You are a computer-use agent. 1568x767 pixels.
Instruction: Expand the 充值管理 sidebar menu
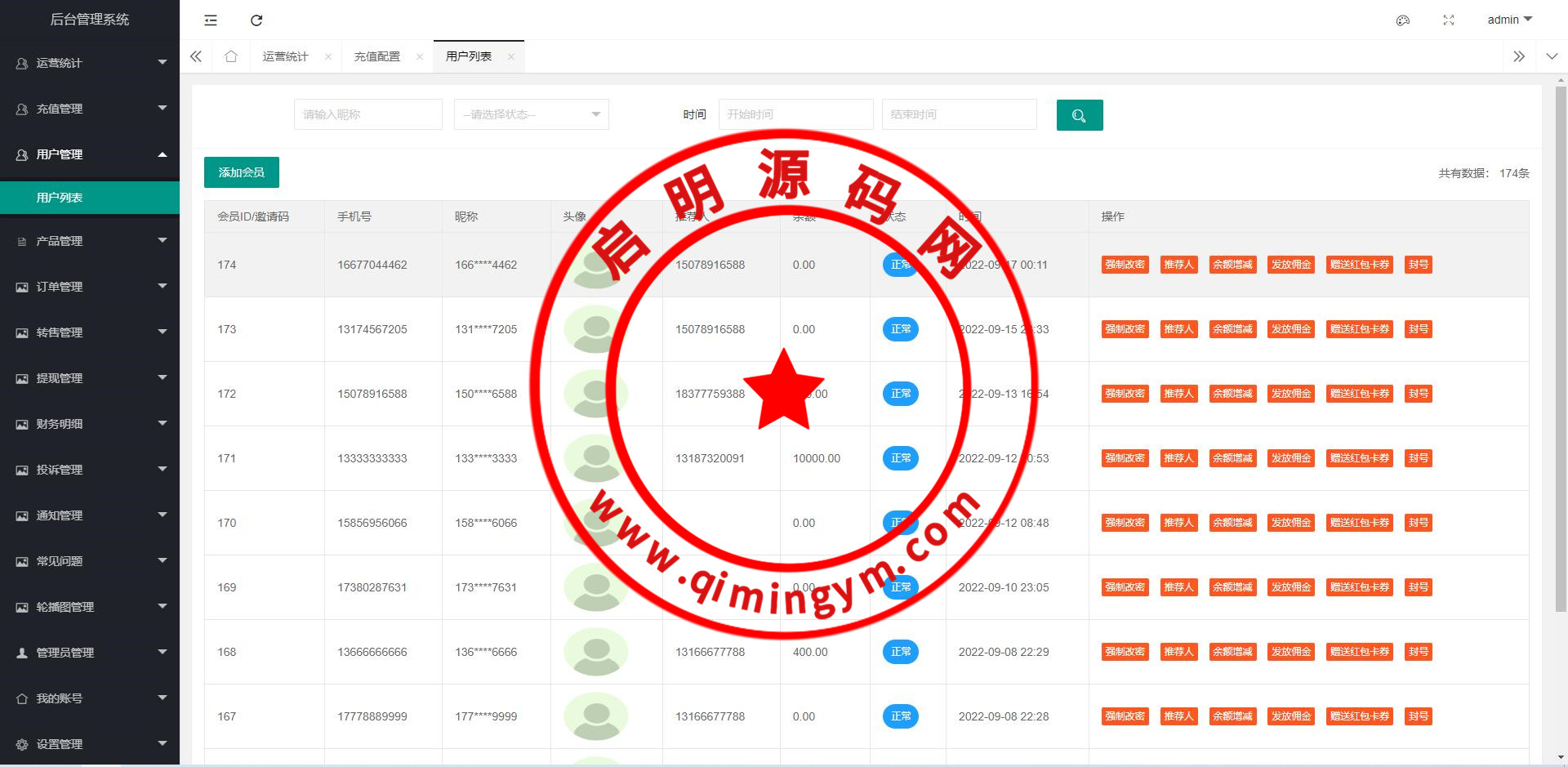point(90,109)
